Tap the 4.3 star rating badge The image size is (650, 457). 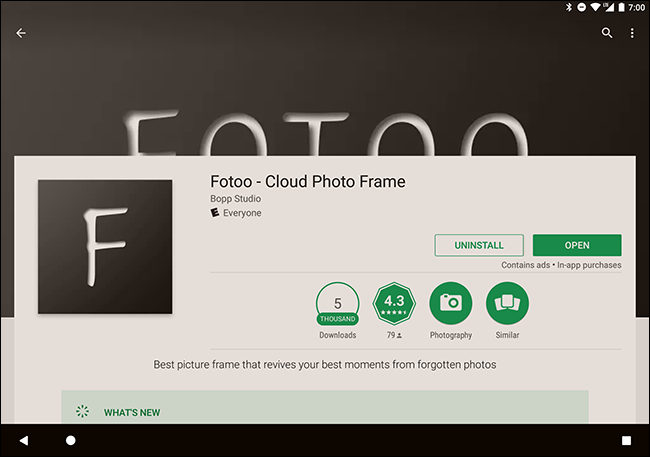pyautogui.click(x=394, y=304)
